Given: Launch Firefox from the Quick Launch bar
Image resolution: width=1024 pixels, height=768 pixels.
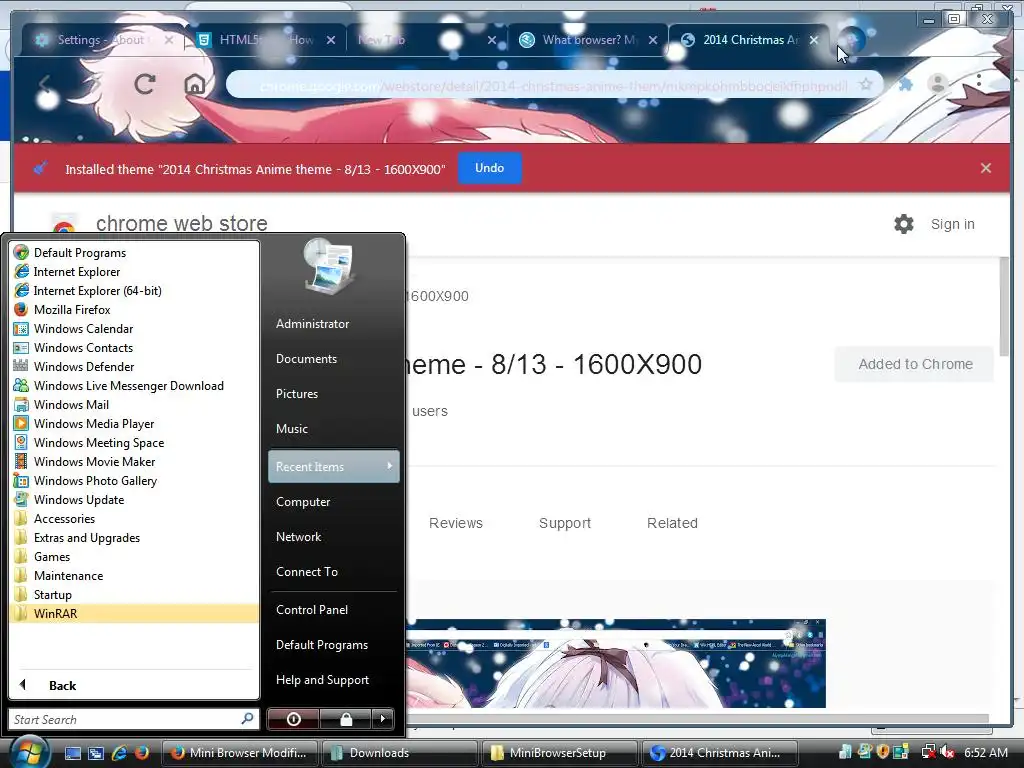Looking at the screenshot, I should (141, 753).
